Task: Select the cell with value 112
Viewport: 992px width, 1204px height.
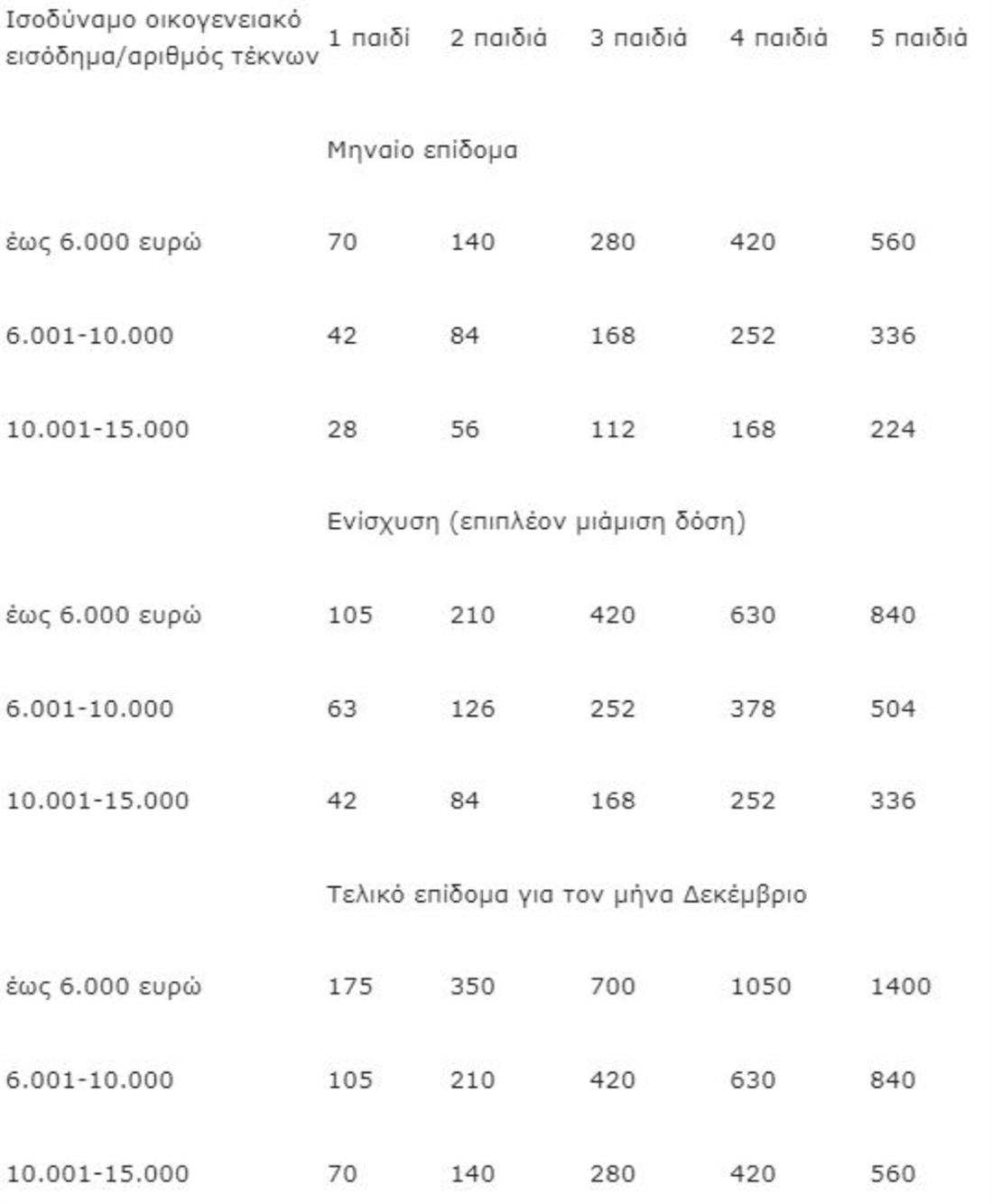Action: (x=613, y=429)
